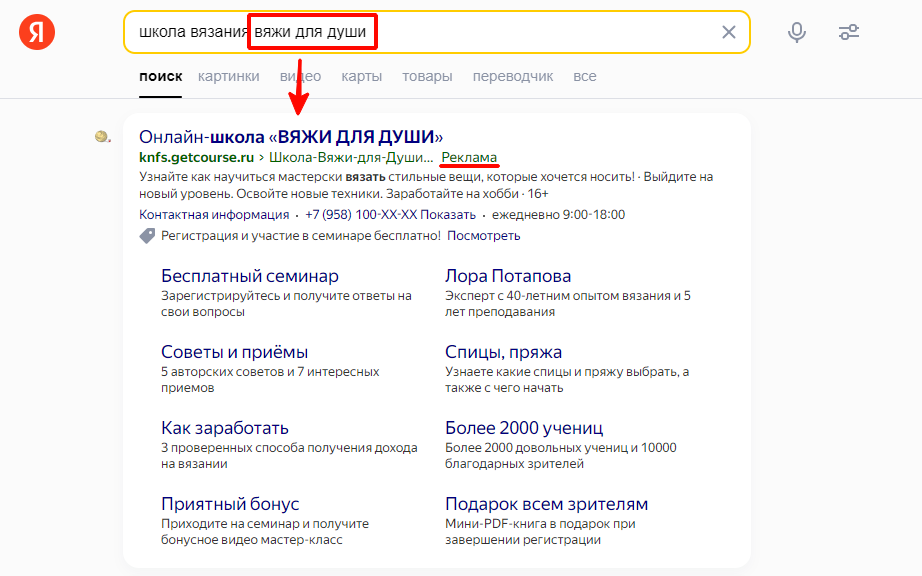Reveal the phone number with «Показать»
Viewport: 922px width, 576px height.
point(447,215)
